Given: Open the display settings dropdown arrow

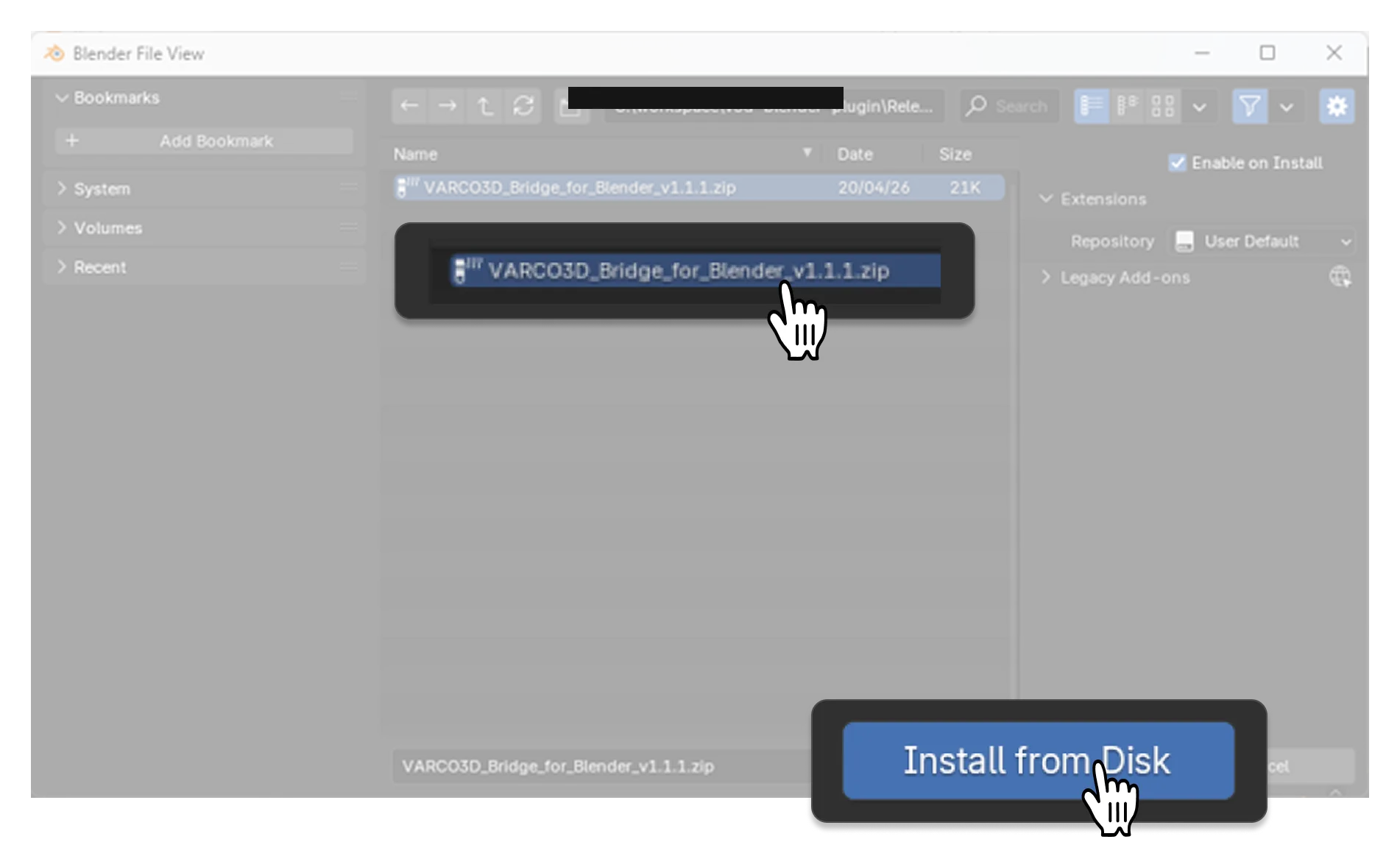Looking at the screenshot, I should (1199, 107).
